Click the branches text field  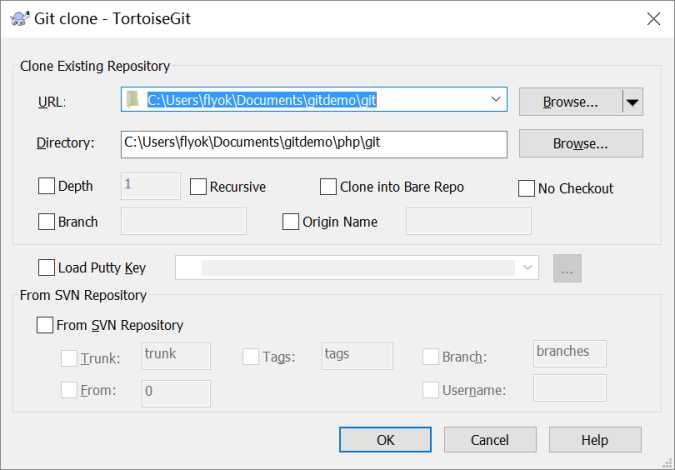click(x=570, y=354)
